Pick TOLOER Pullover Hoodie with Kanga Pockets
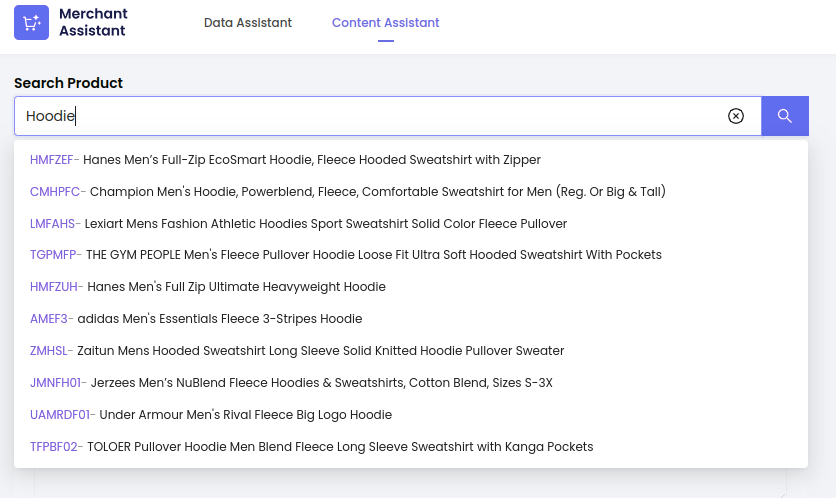Screen dimensions: 836x498 point(411,447)
